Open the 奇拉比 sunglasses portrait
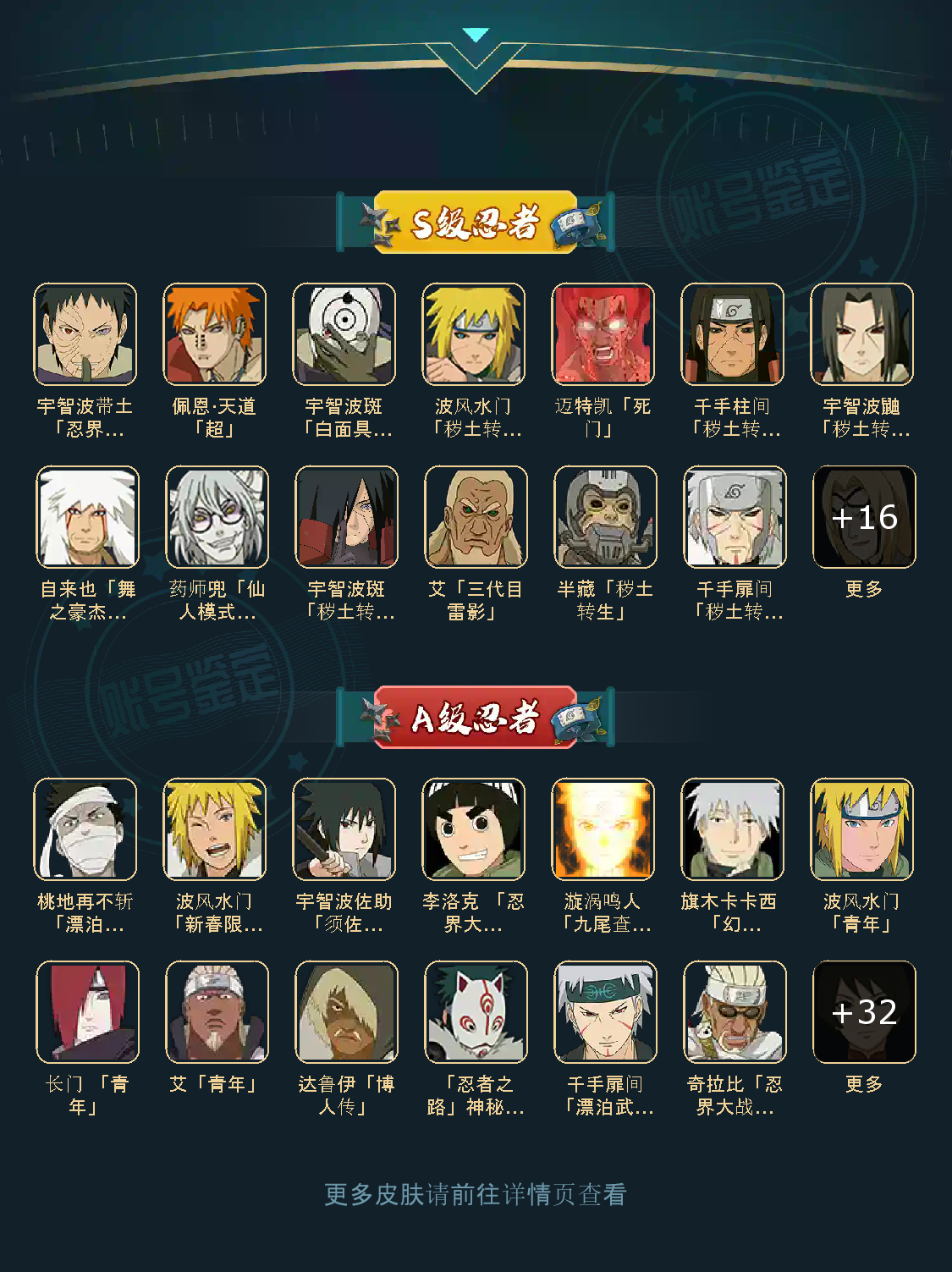 click(735, 1012)
